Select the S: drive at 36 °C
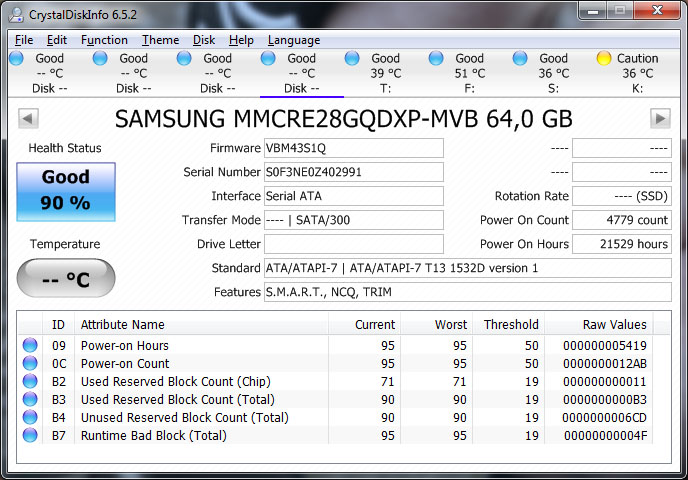The width and height of the screenshot is (688, 480). click(554, 73)
